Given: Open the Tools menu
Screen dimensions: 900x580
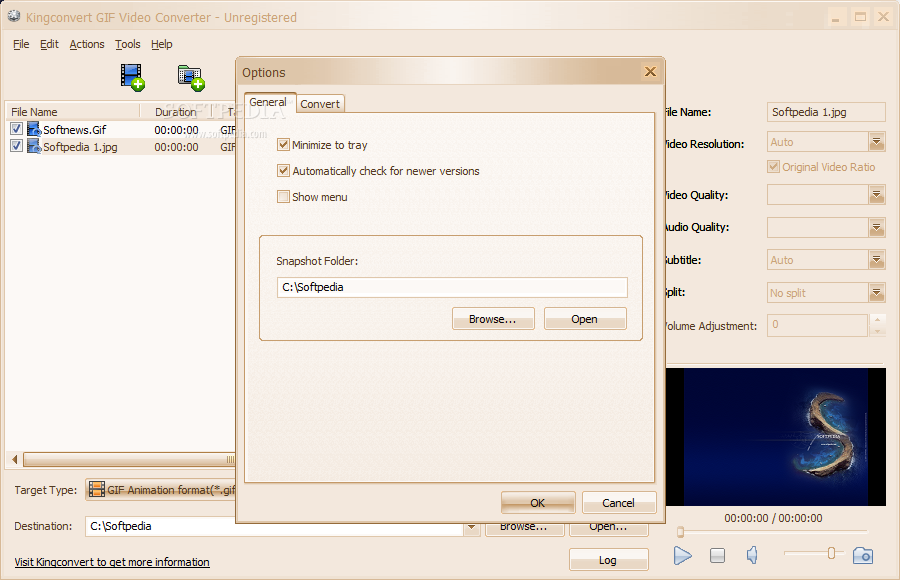Looking at the screenshot, I should [127, 44].
